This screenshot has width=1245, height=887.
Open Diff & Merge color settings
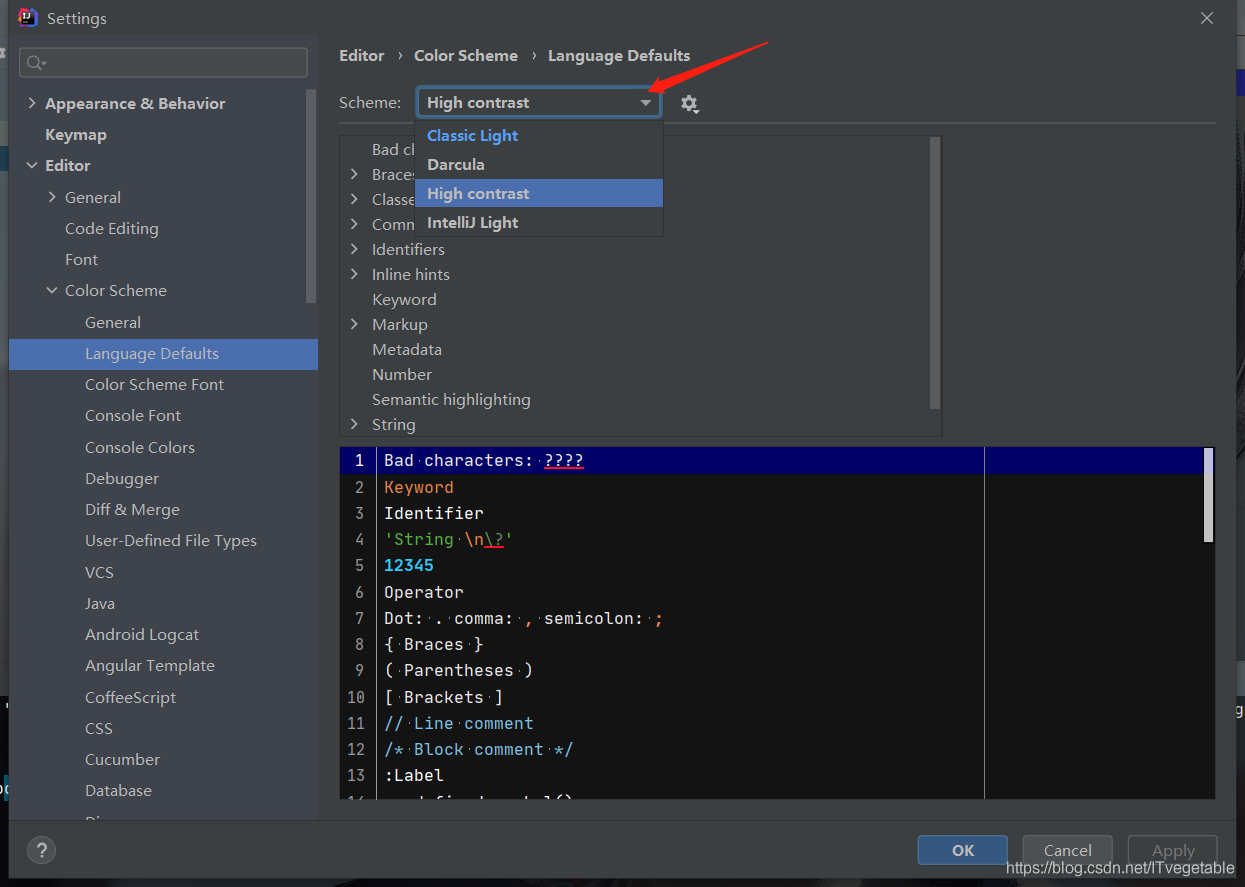point(133,510)
